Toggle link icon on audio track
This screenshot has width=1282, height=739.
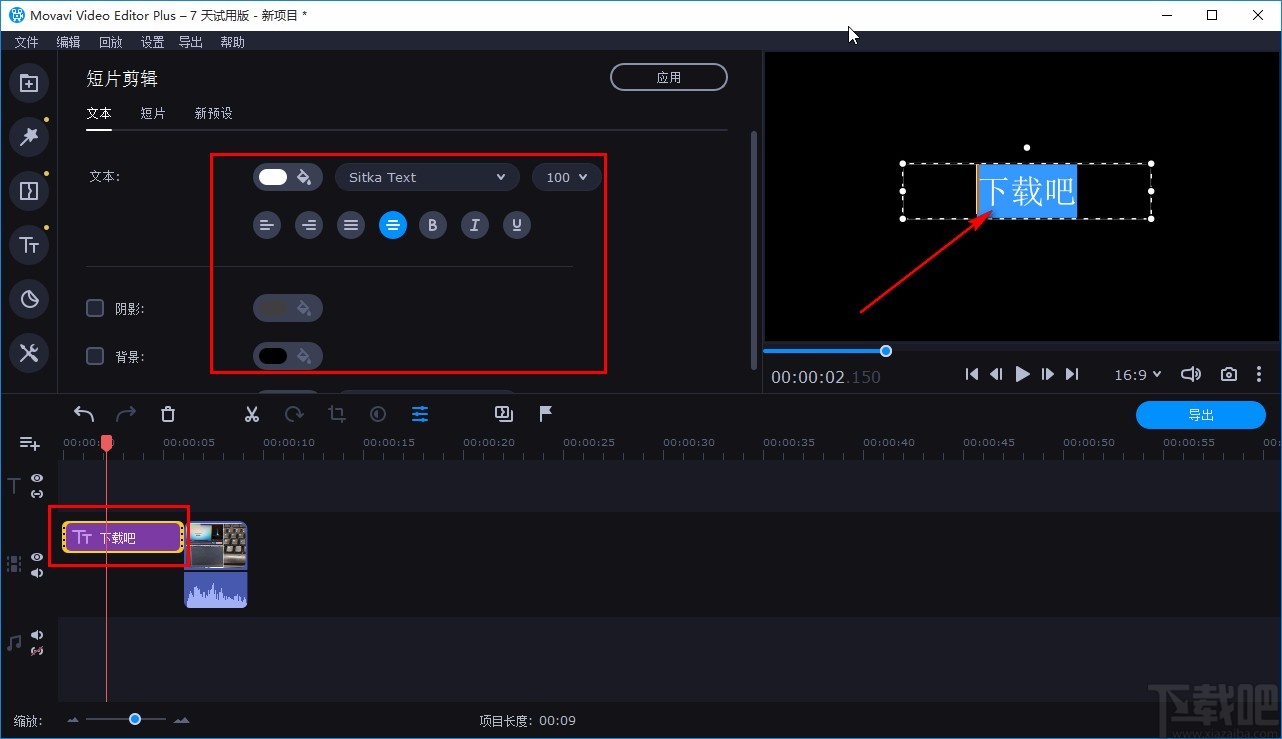click(x=37, y=651)
